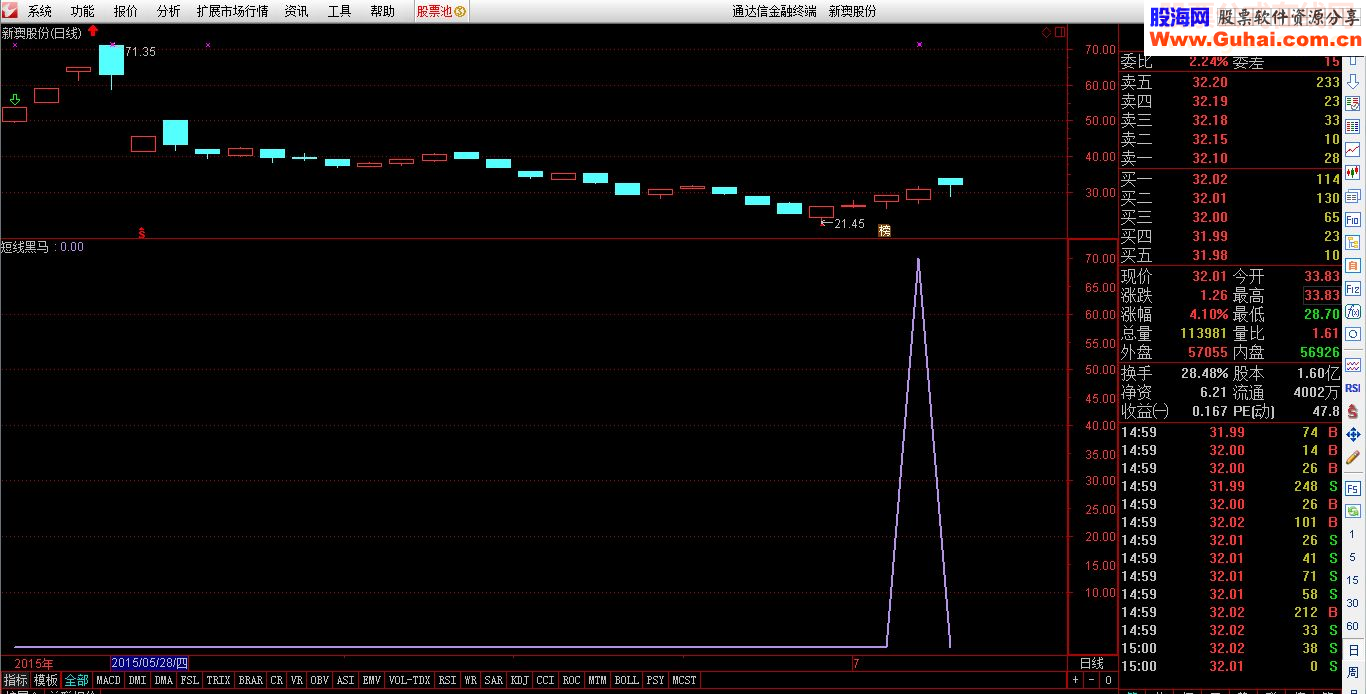Click the 换手 value 28.48%

pyautogui.click(x=1205, y=372)
